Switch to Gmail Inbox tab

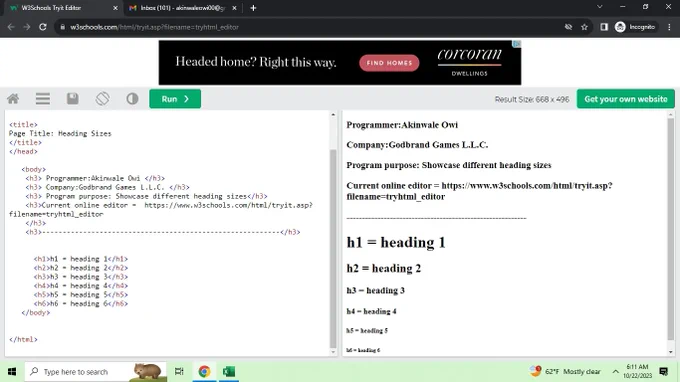click(182, 8)
